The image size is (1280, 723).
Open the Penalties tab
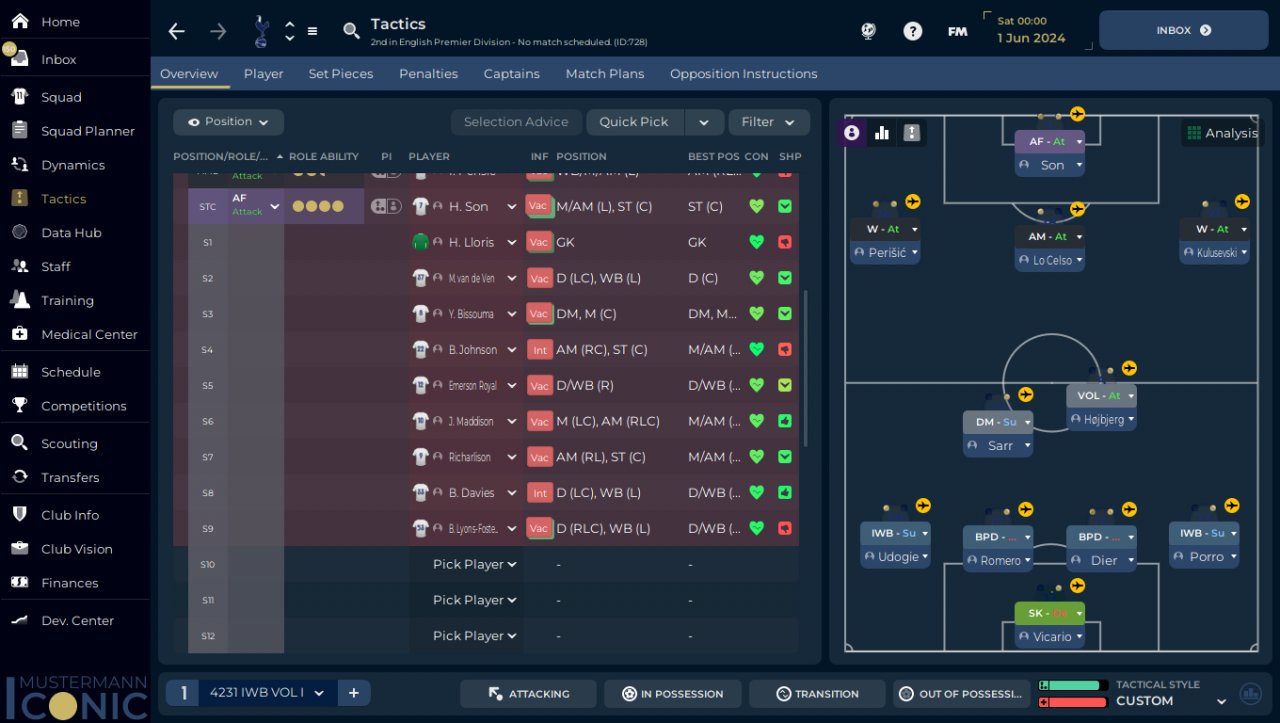(428, 74)
